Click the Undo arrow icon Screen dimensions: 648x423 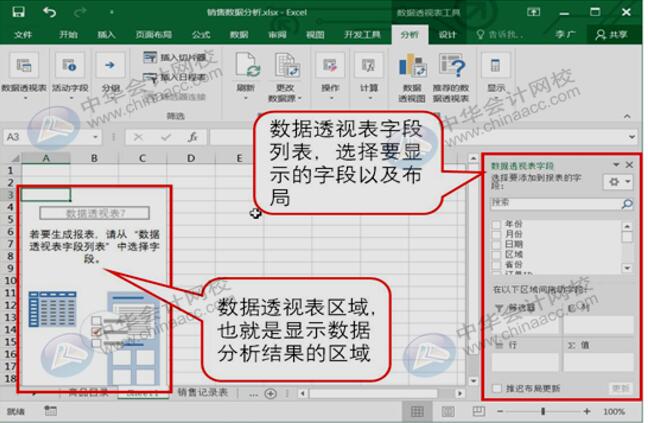point(50,12)
